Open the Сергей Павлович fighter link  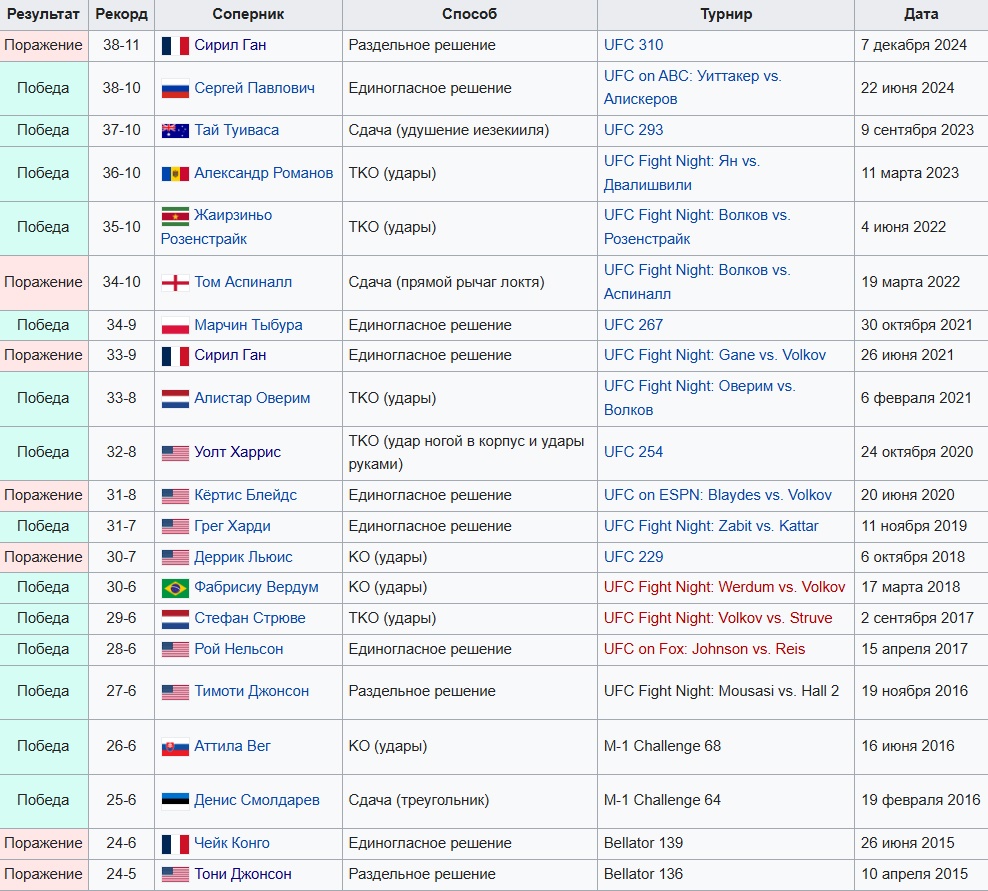(x=255, y=88)
